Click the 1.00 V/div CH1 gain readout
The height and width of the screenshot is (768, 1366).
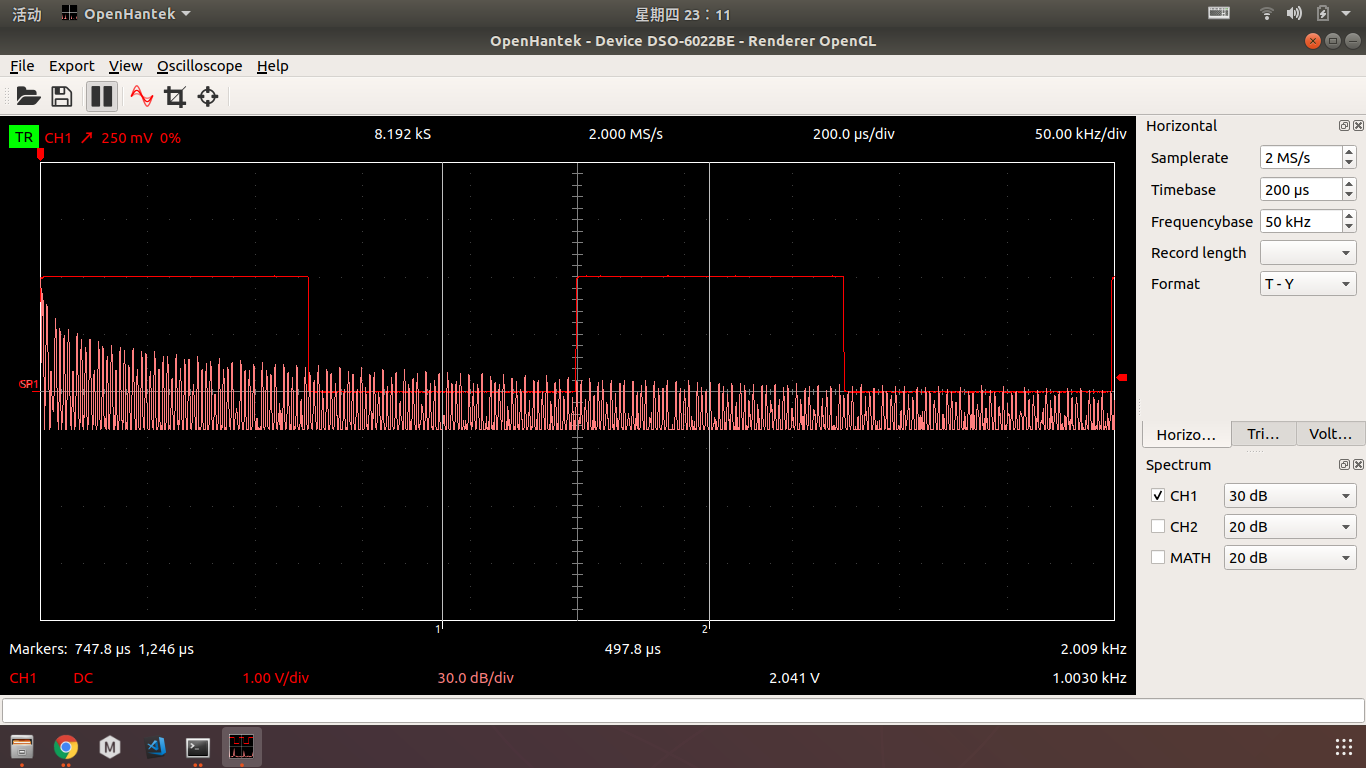click(x=276, y=678)
